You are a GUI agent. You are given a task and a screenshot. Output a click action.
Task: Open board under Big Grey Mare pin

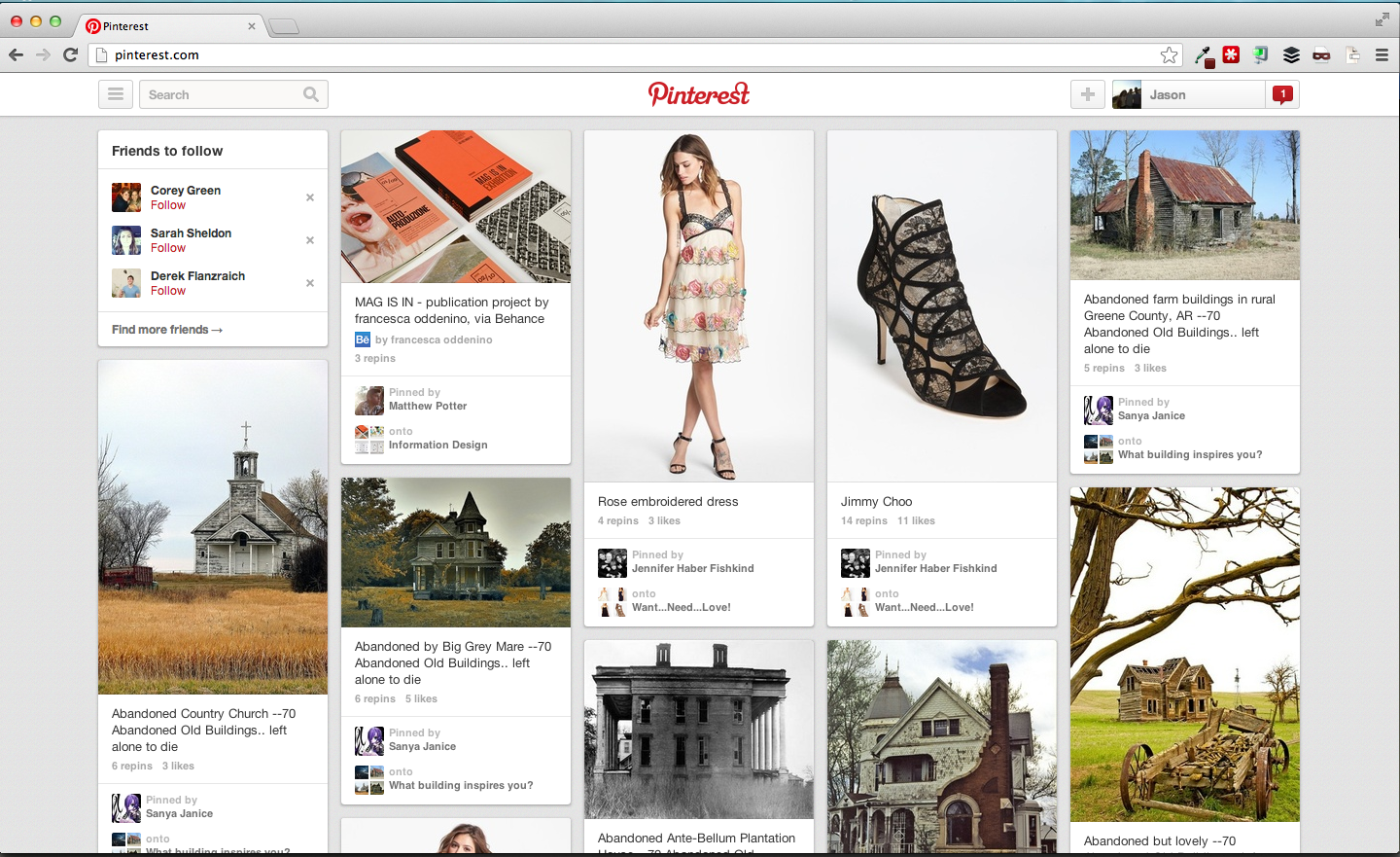coord(461,786)
